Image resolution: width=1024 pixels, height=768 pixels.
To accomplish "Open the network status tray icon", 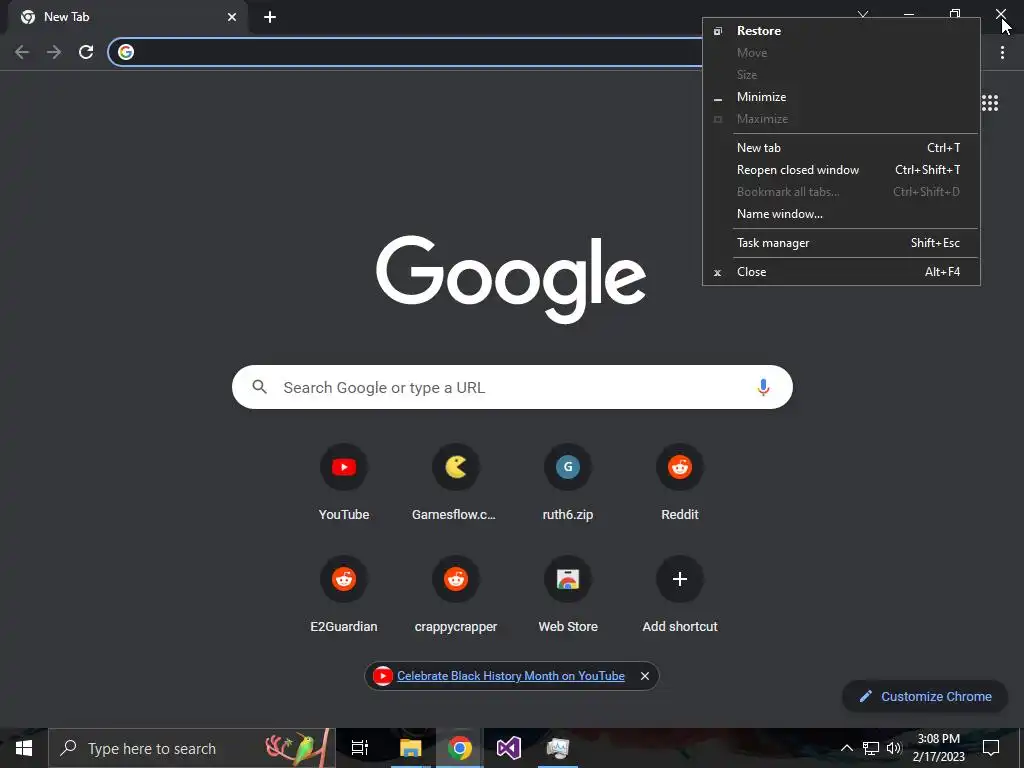I will click(871, 748).
